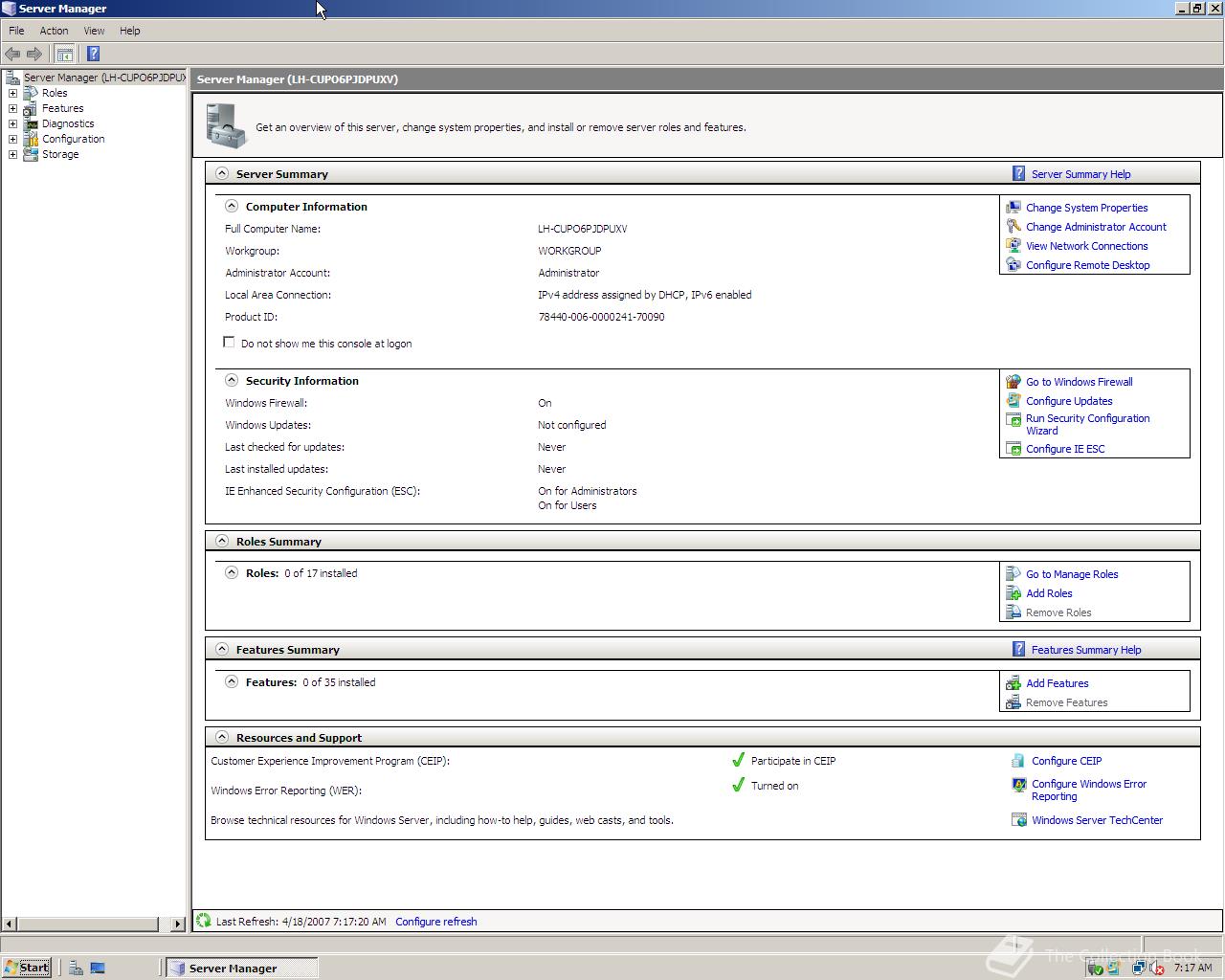Click the View Network Connections icon

1013,245
